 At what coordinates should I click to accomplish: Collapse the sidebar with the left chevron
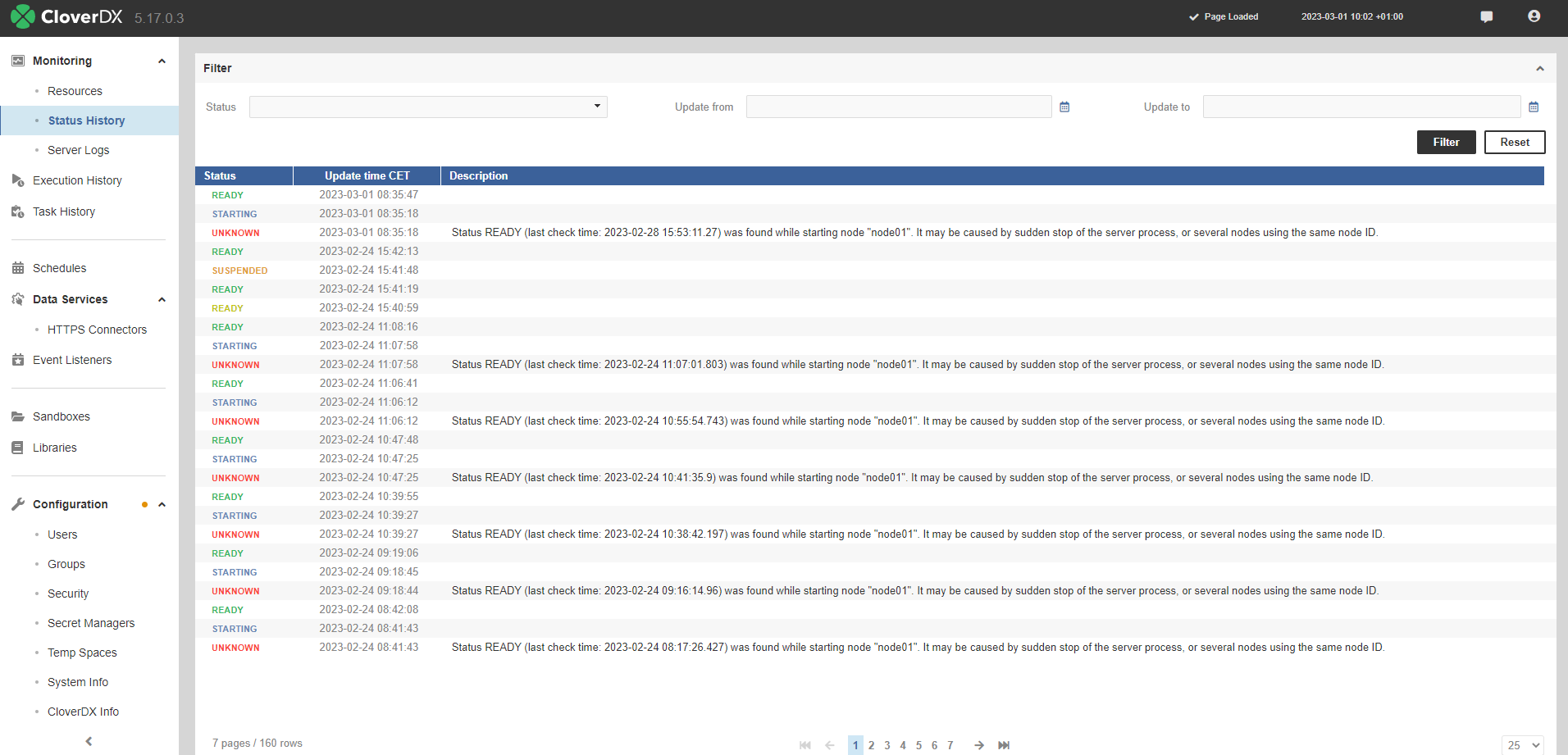(89, 741)
